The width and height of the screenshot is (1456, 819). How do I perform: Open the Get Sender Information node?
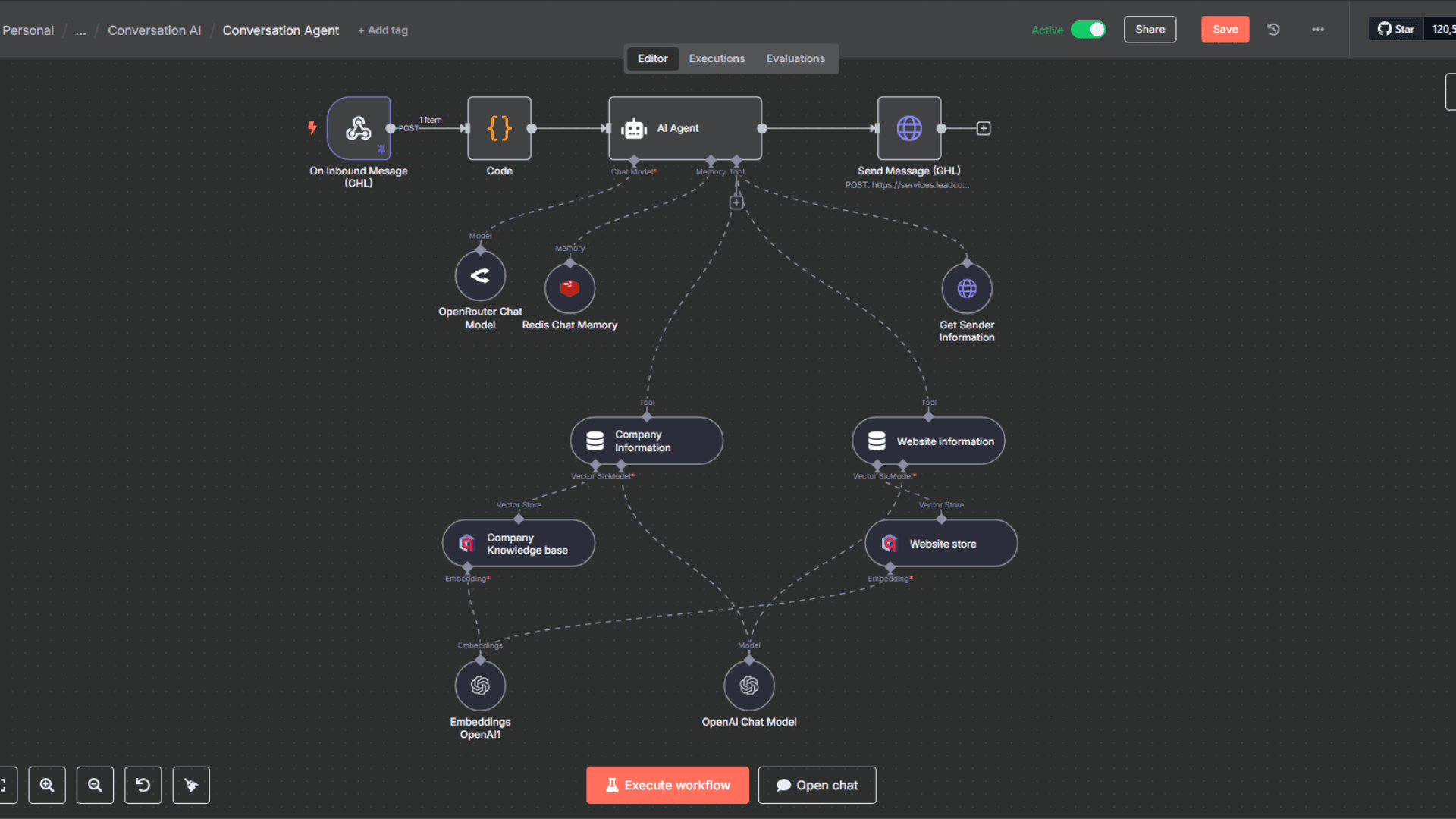point(967,288)
